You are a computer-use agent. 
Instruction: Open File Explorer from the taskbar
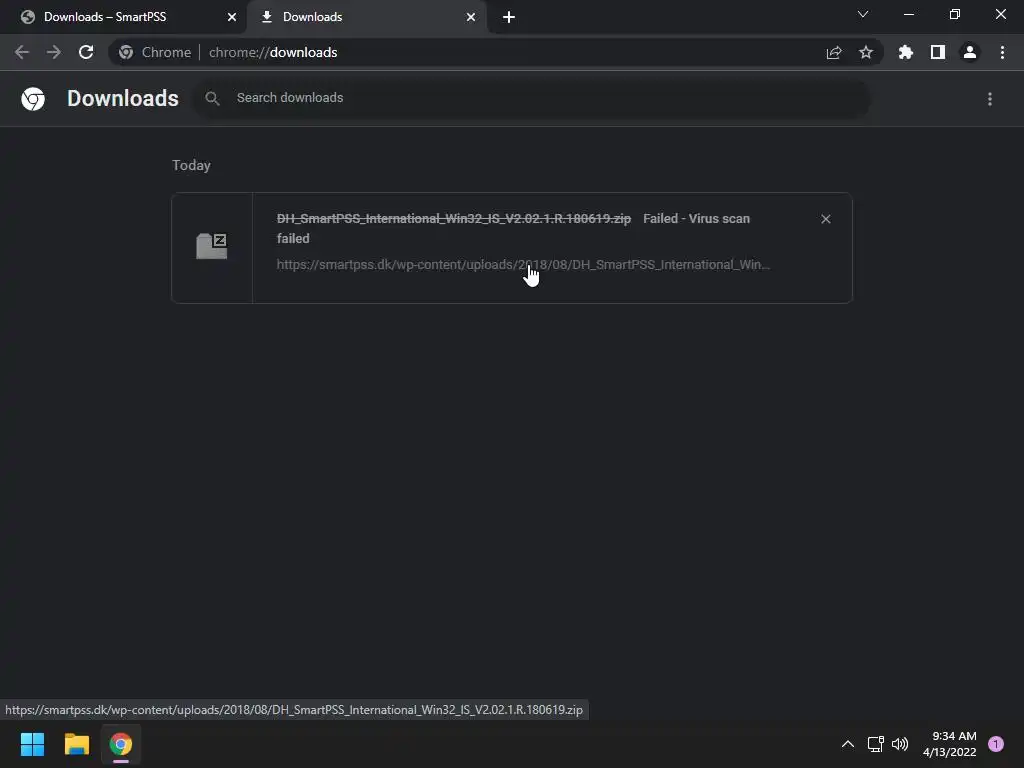(76, 744)
